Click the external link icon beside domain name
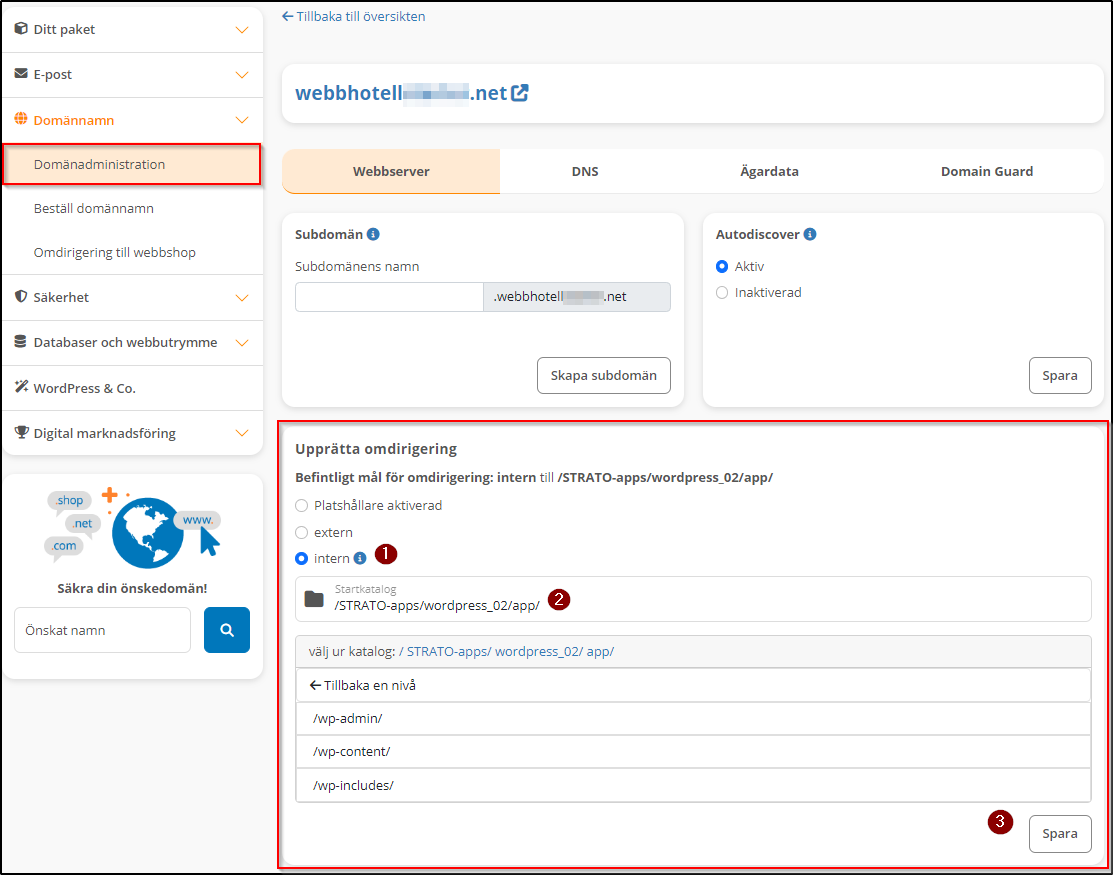 tap(519, 93)
